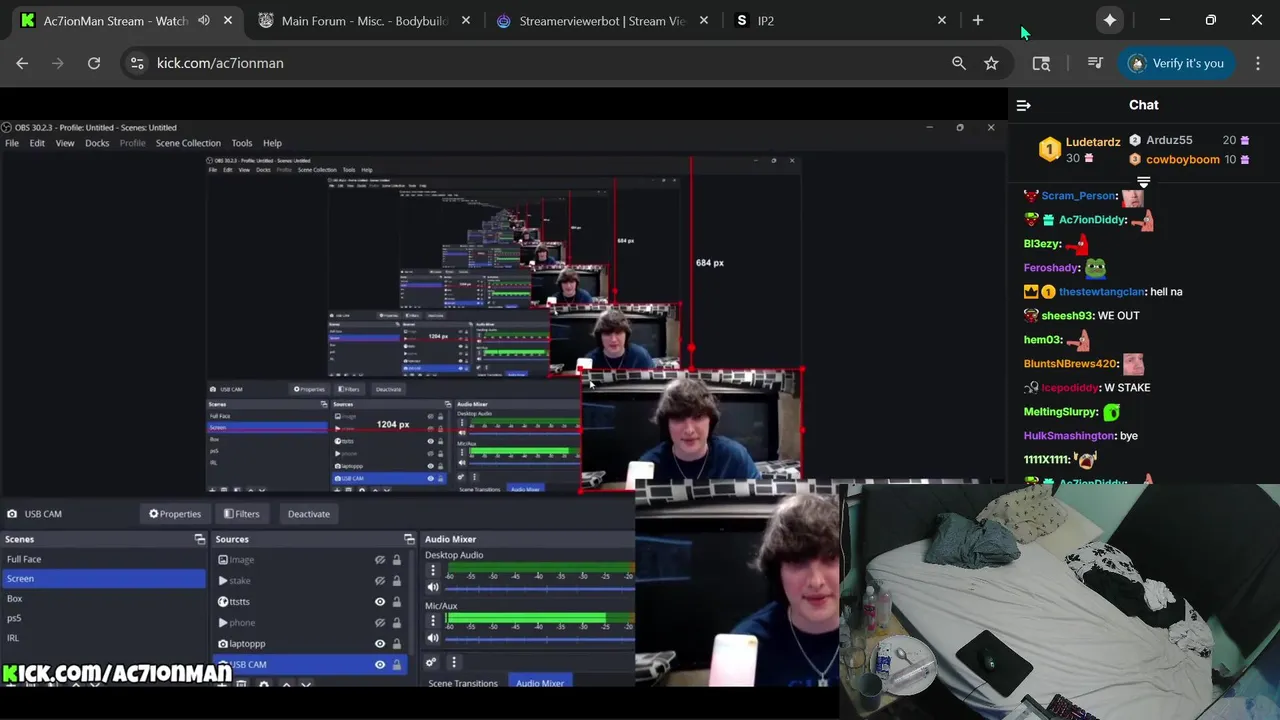The height and width of the screenshot is (720, 1280).
Task: Switch to the Streamerviewerbot browser tab
Action: click(x=602, y=20)
